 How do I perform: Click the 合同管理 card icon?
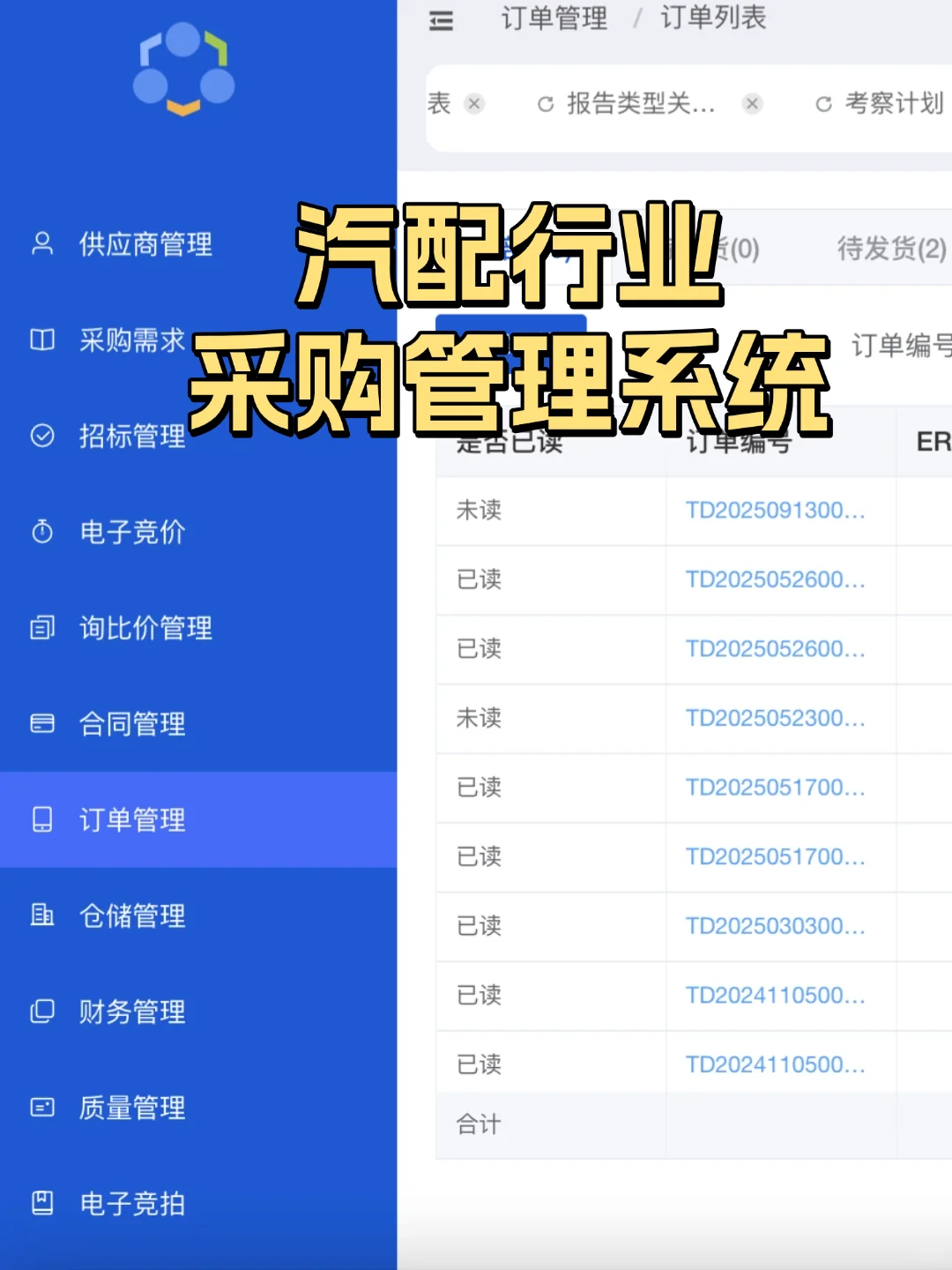[41, 725]
